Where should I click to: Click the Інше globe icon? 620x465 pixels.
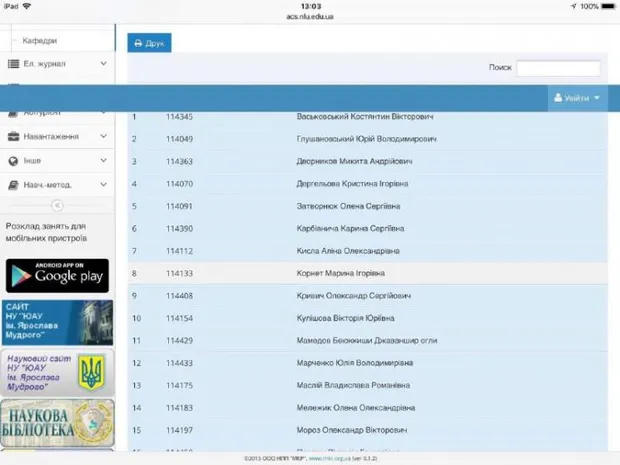click(x=13, y=160)
